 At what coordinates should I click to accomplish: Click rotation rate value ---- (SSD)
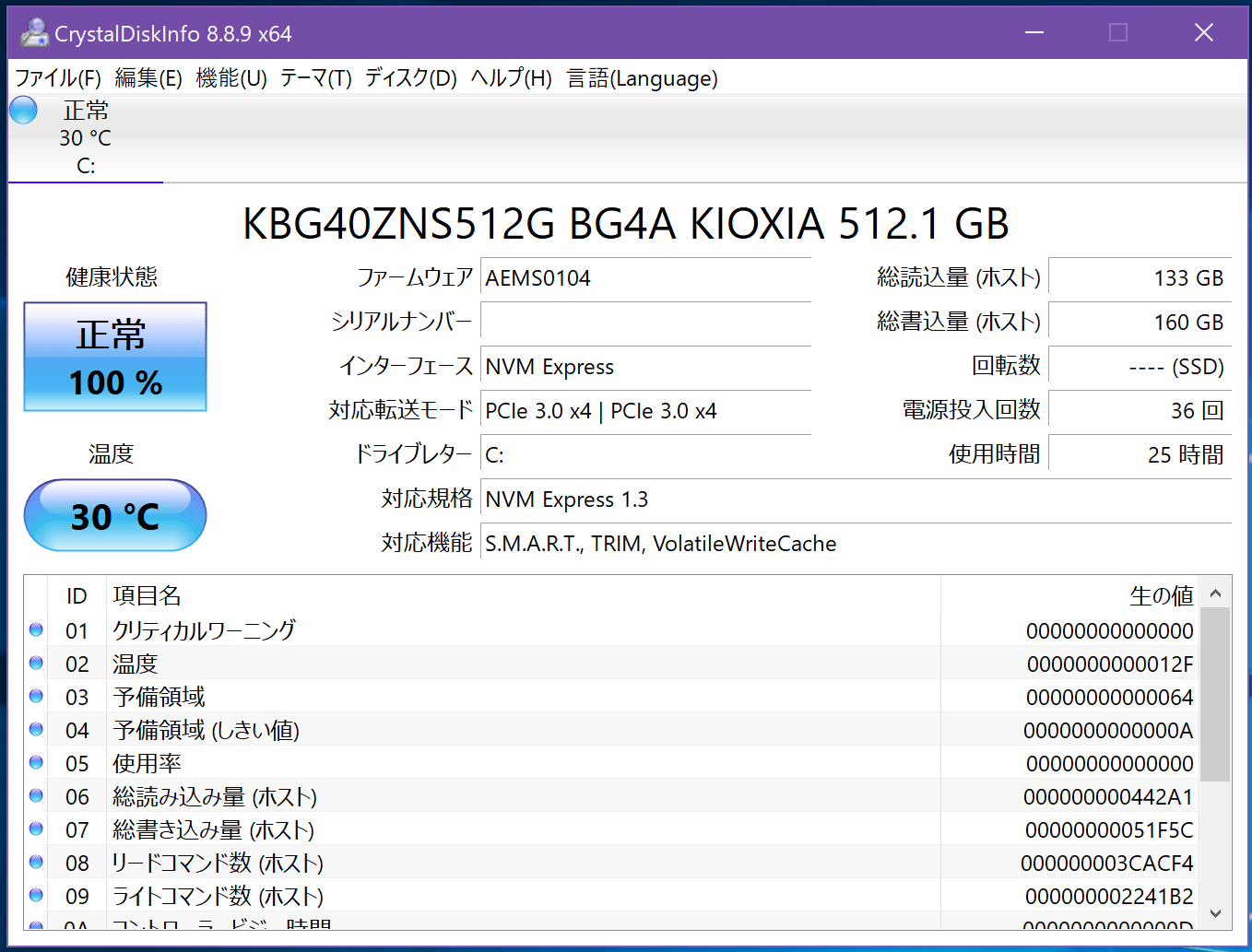coord(1140,367)
